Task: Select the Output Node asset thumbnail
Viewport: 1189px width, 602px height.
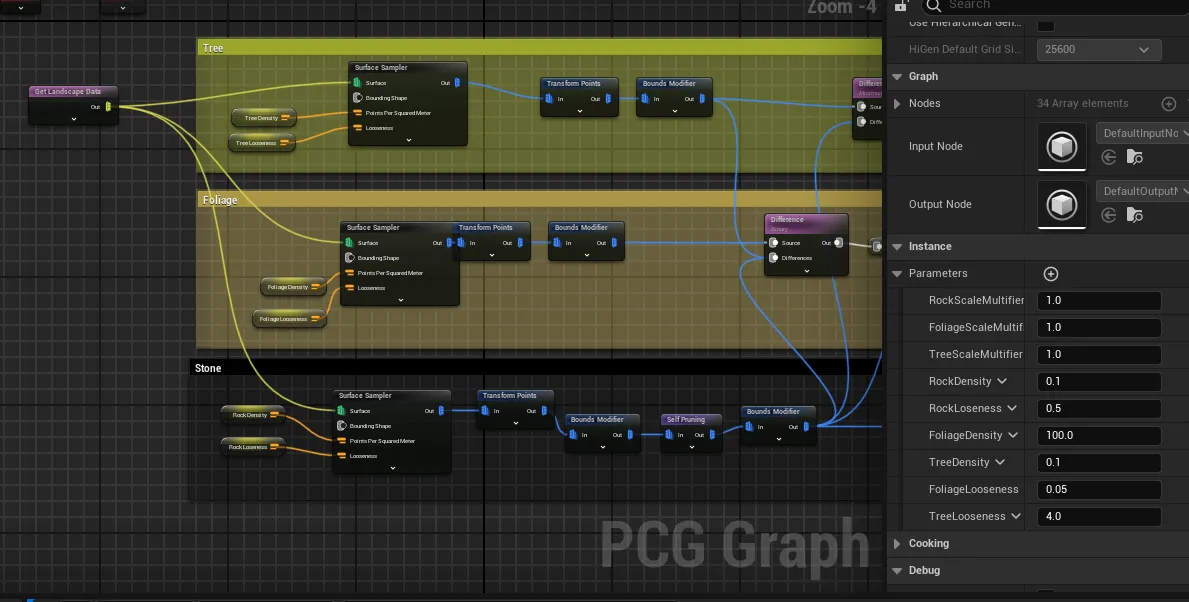Action: pyautogui.click(x=1062, y=205)
